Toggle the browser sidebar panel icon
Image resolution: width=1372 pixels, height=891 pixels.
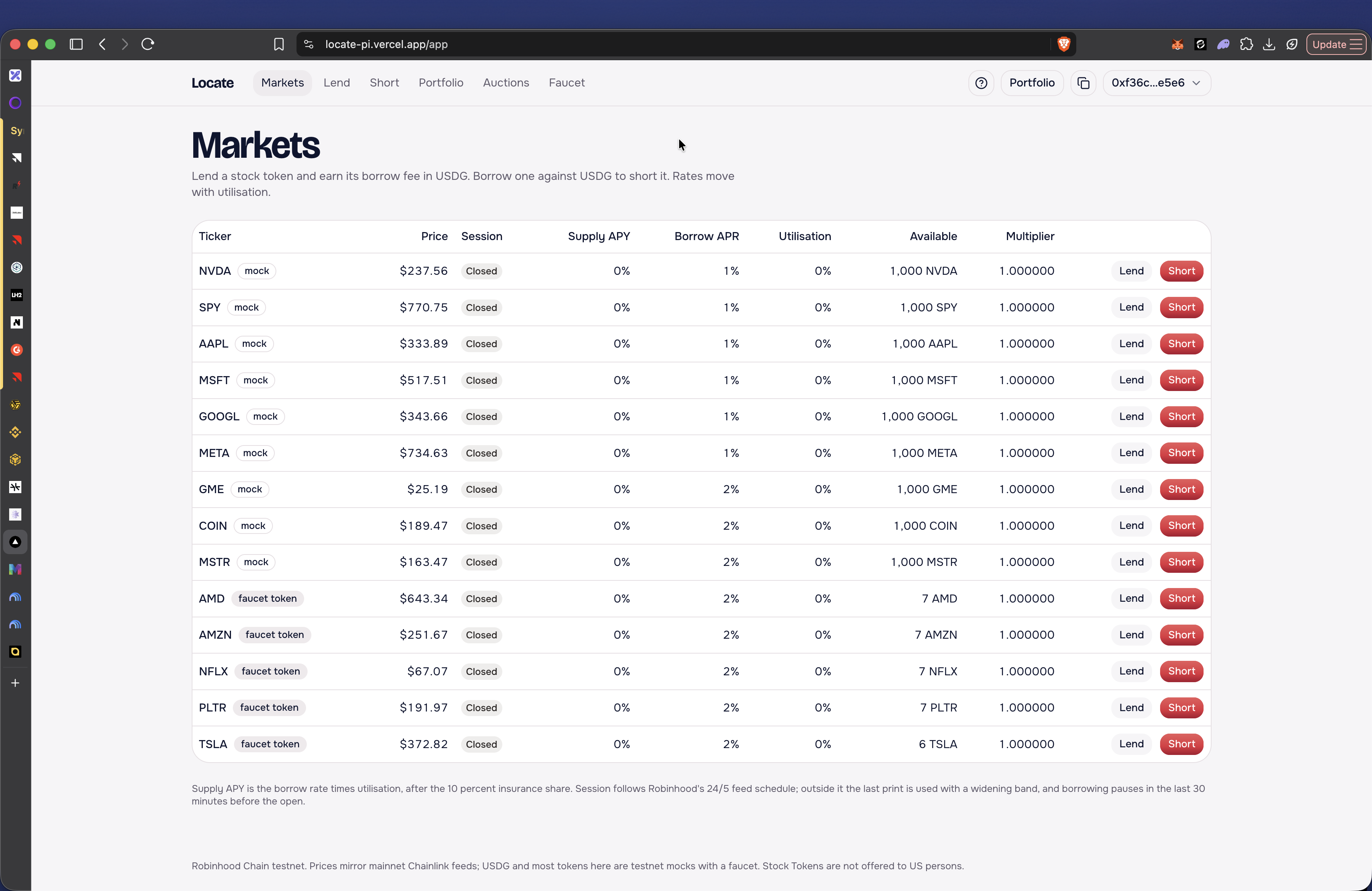pyautogui.click(x=76, y=44)
